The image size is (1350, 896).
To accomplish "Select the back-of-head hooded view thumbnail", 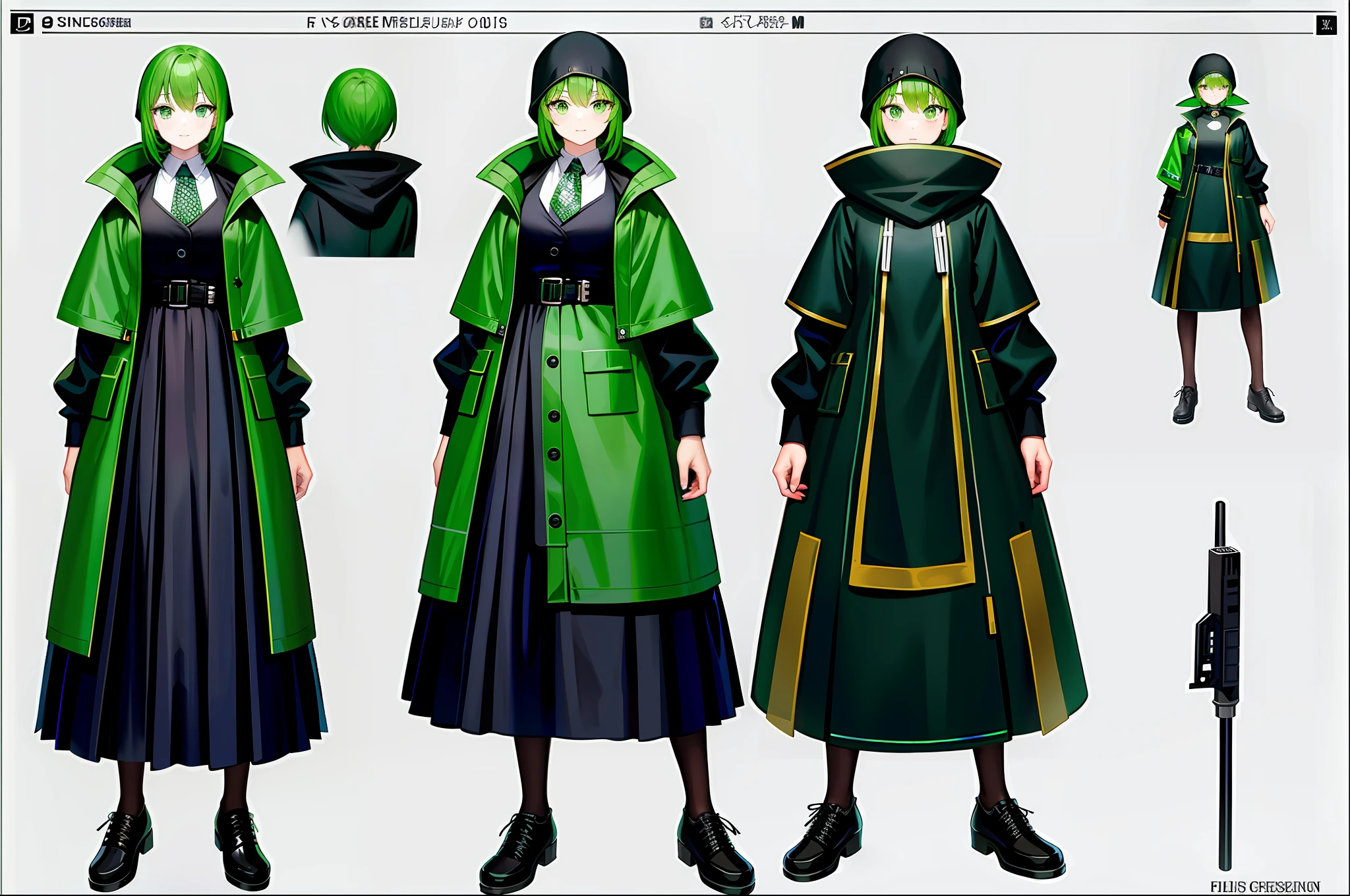I will (355, 162).
